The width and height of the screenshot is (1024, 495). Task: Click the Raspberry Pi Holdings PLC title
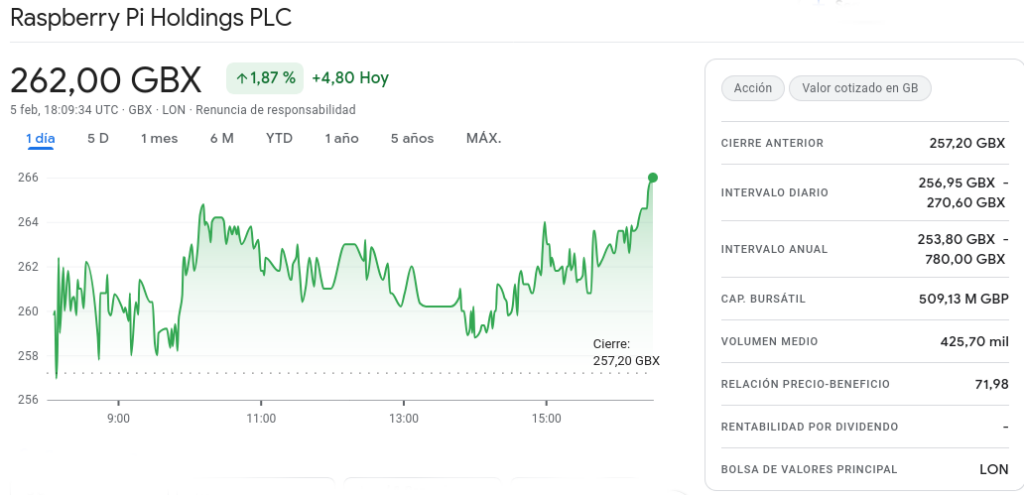click(151, 18)
